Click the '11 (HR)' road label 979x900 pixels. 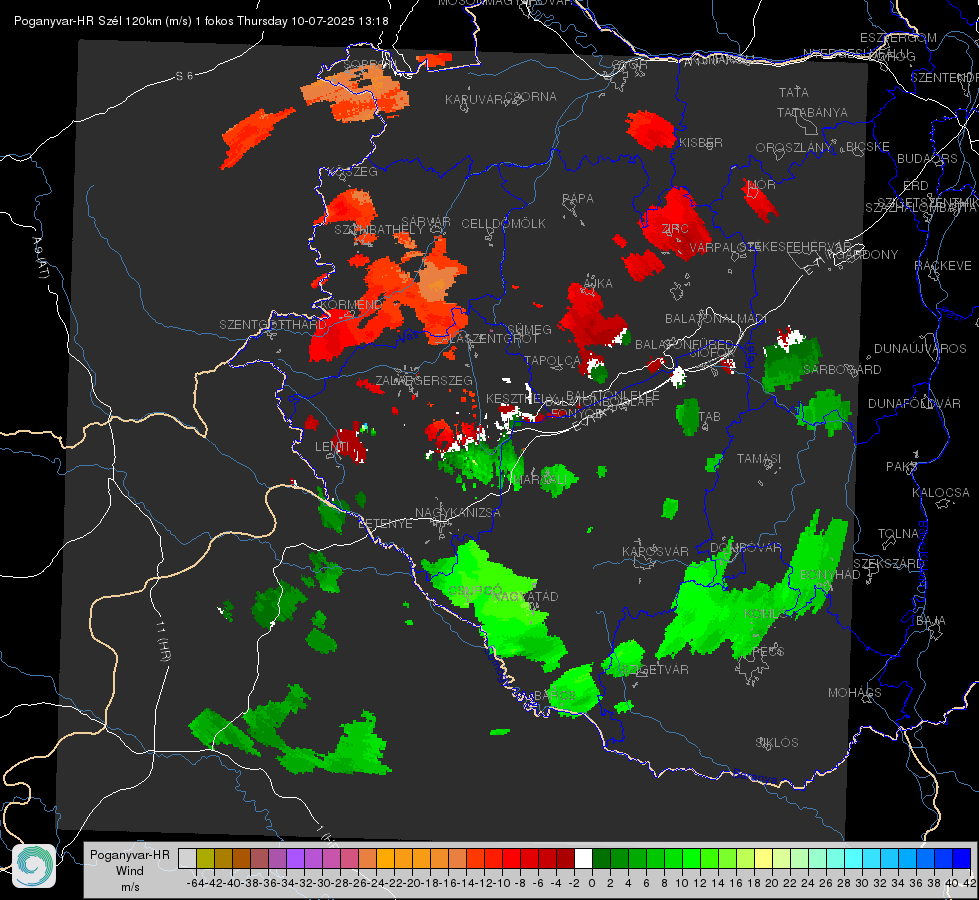164,643
